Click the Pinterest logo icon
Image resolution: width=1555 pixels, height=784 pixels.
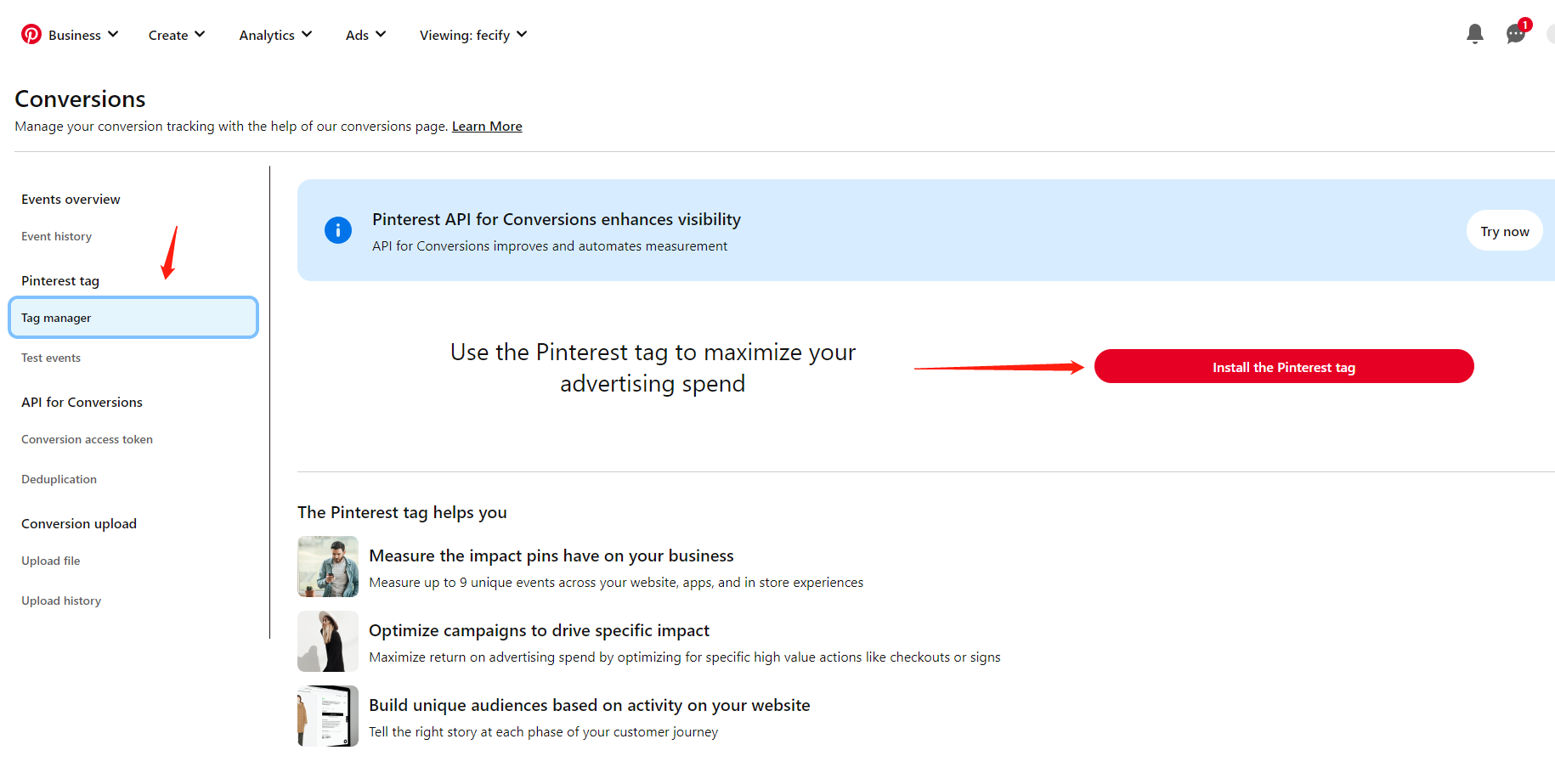point(31,34)
